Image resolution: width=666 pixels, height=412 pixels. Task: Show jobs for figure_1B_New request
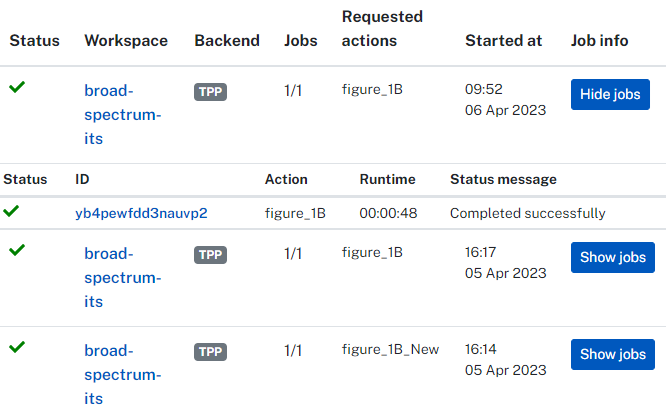tap(612, 354)
